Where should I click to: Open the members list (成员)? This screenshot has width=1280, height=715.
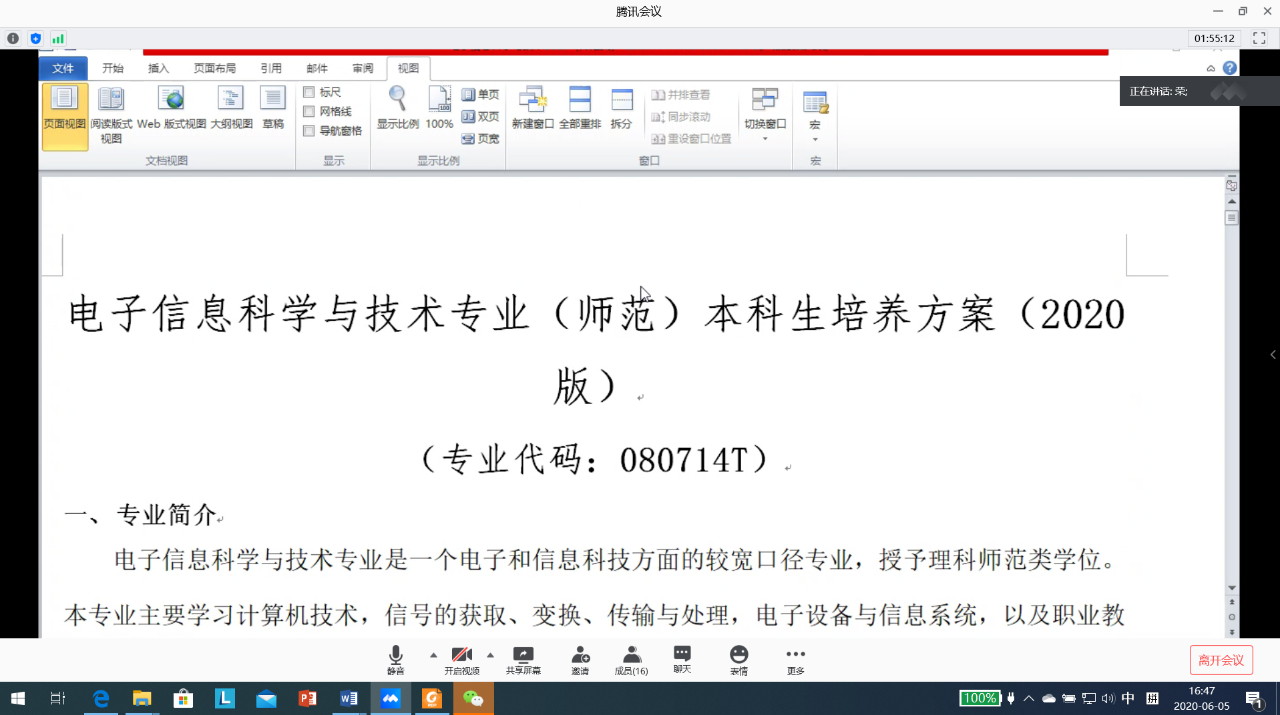click(631, 659)
